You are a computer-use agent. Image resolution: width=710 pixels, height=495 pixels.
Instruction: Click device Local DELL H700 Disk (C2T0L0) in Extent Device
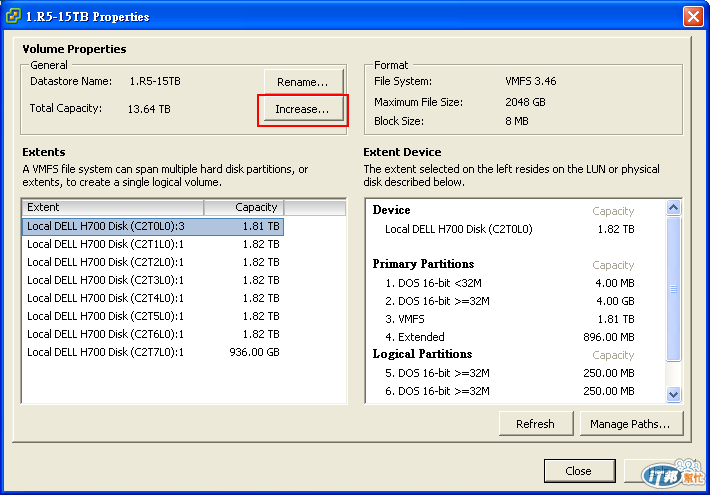[459, 229]
